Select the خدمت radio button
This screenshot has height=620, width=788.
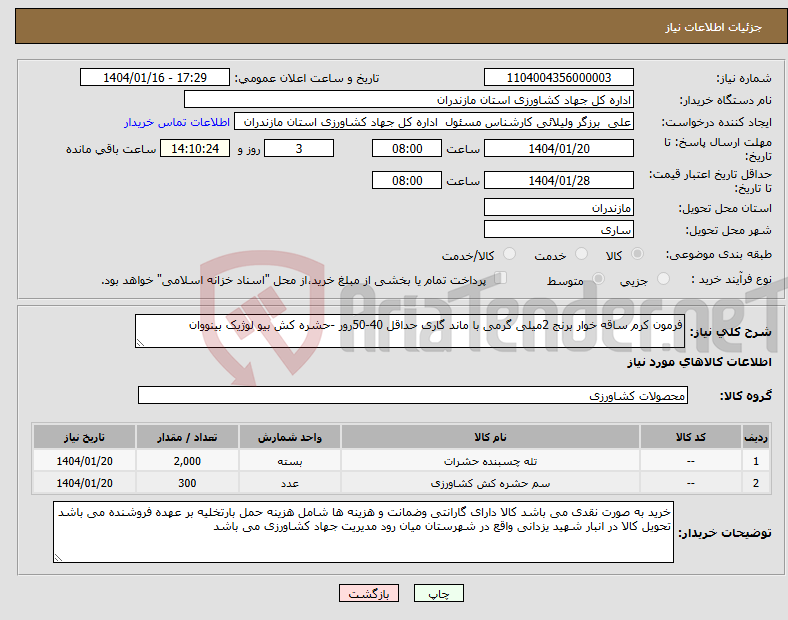click(581, 254)
